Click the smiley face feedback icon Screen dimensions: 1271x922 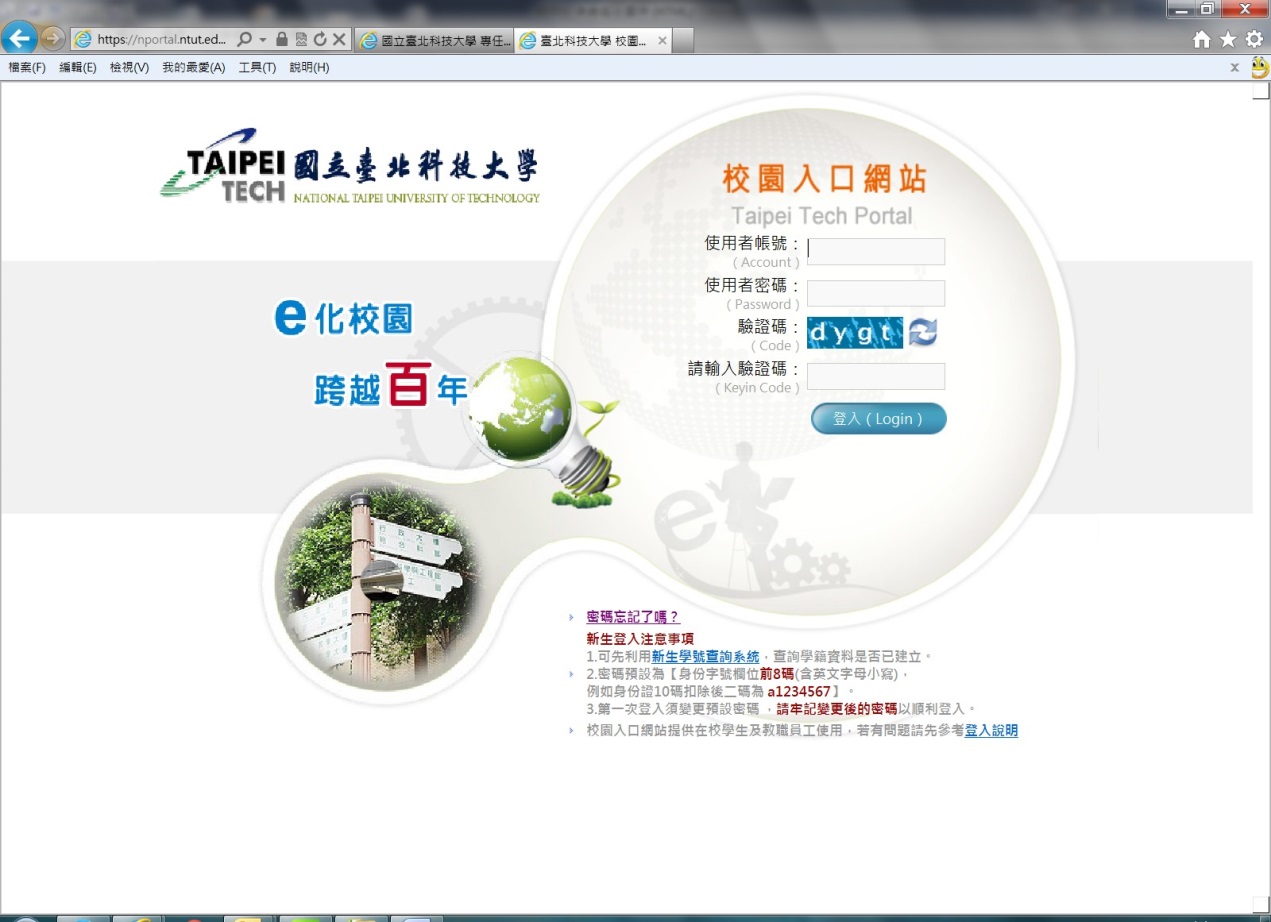coord(1259,68)
